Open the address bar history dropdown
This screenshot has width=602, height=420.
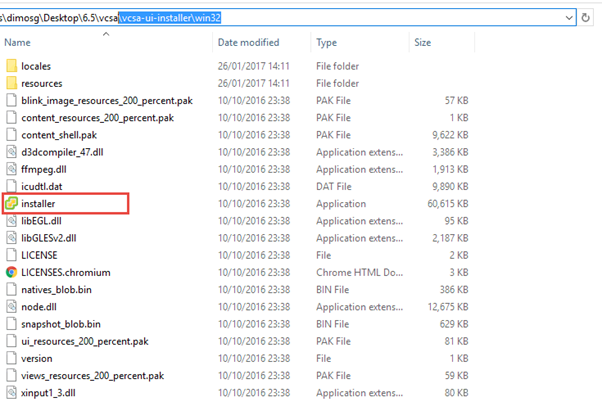pyautogui.click(x=569, y=18)
